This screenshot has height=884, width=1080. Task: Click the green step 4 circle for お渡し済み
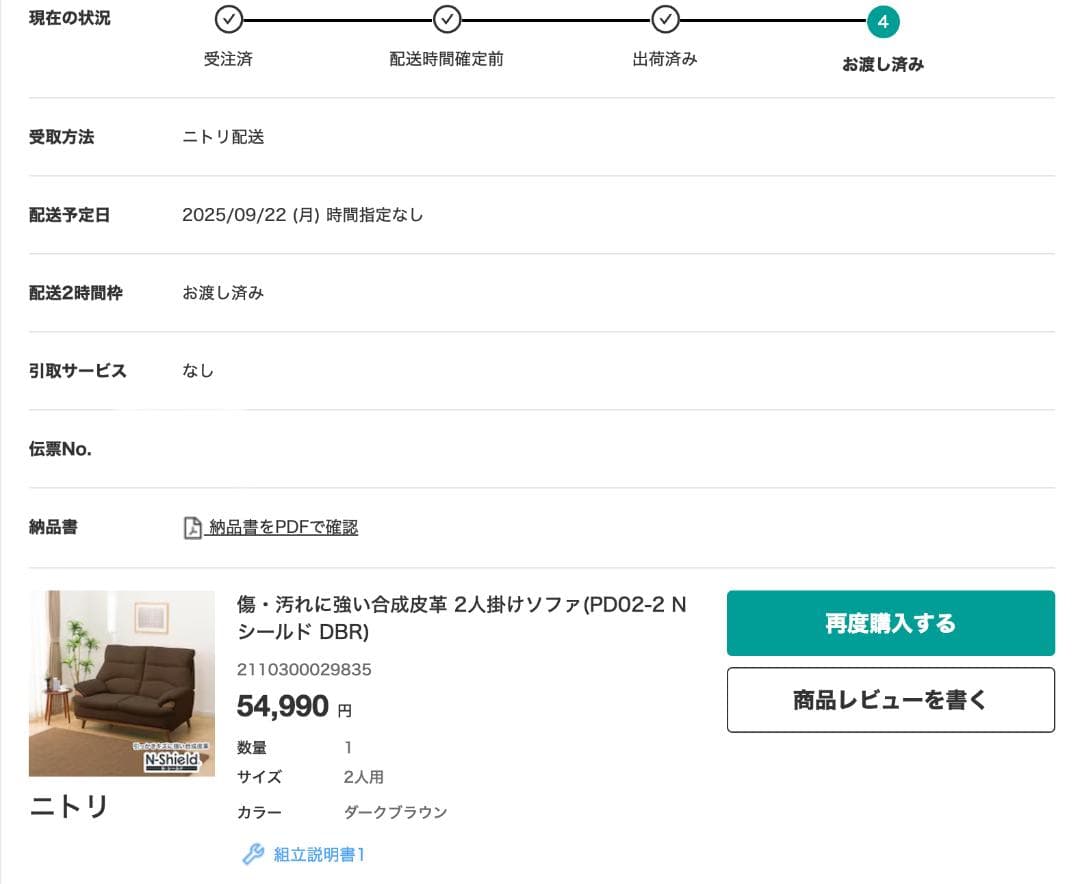883,22
